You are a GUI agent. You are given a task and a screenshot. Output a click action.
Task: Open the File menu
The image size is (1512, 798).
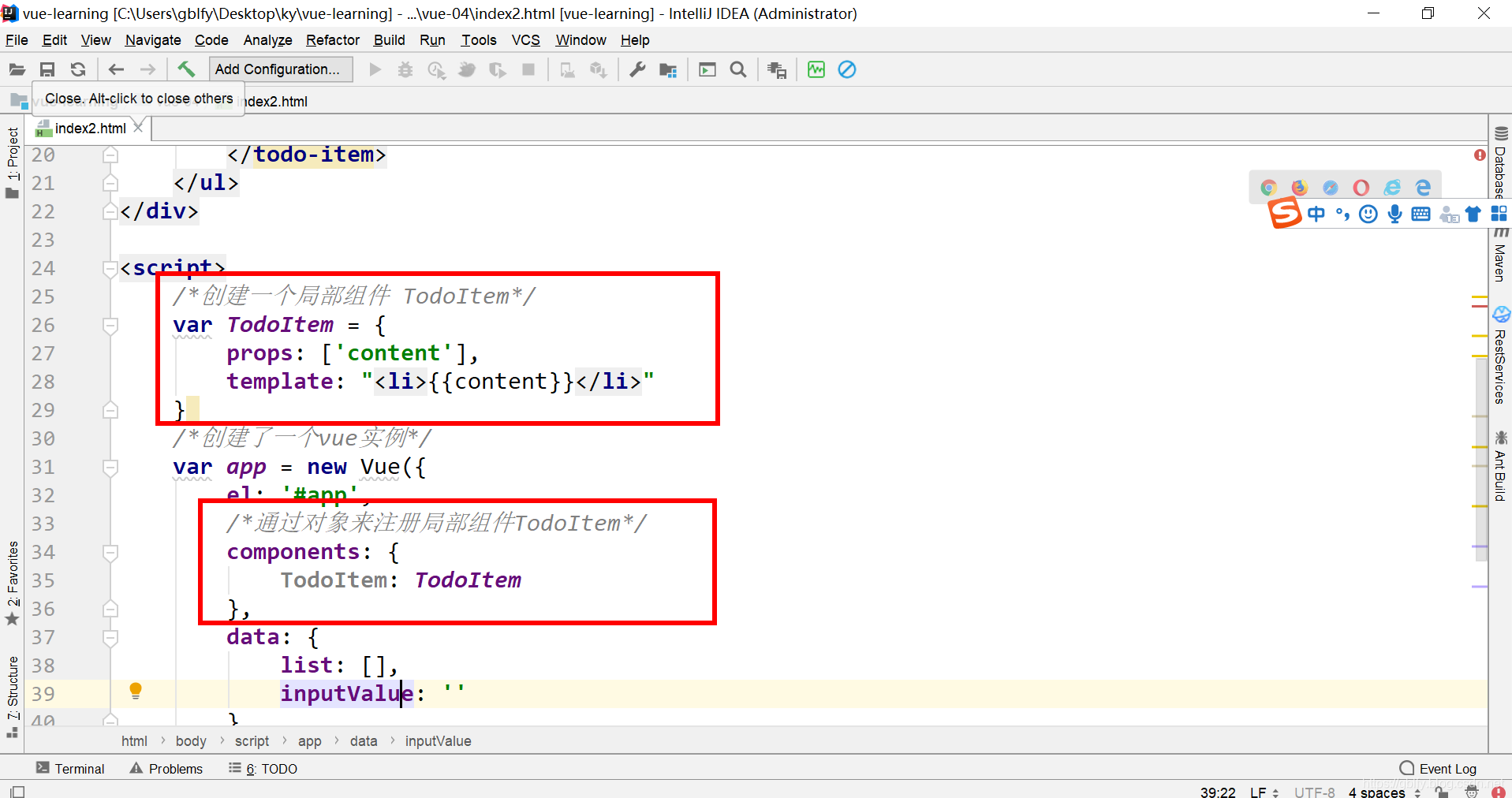point(17,40)
